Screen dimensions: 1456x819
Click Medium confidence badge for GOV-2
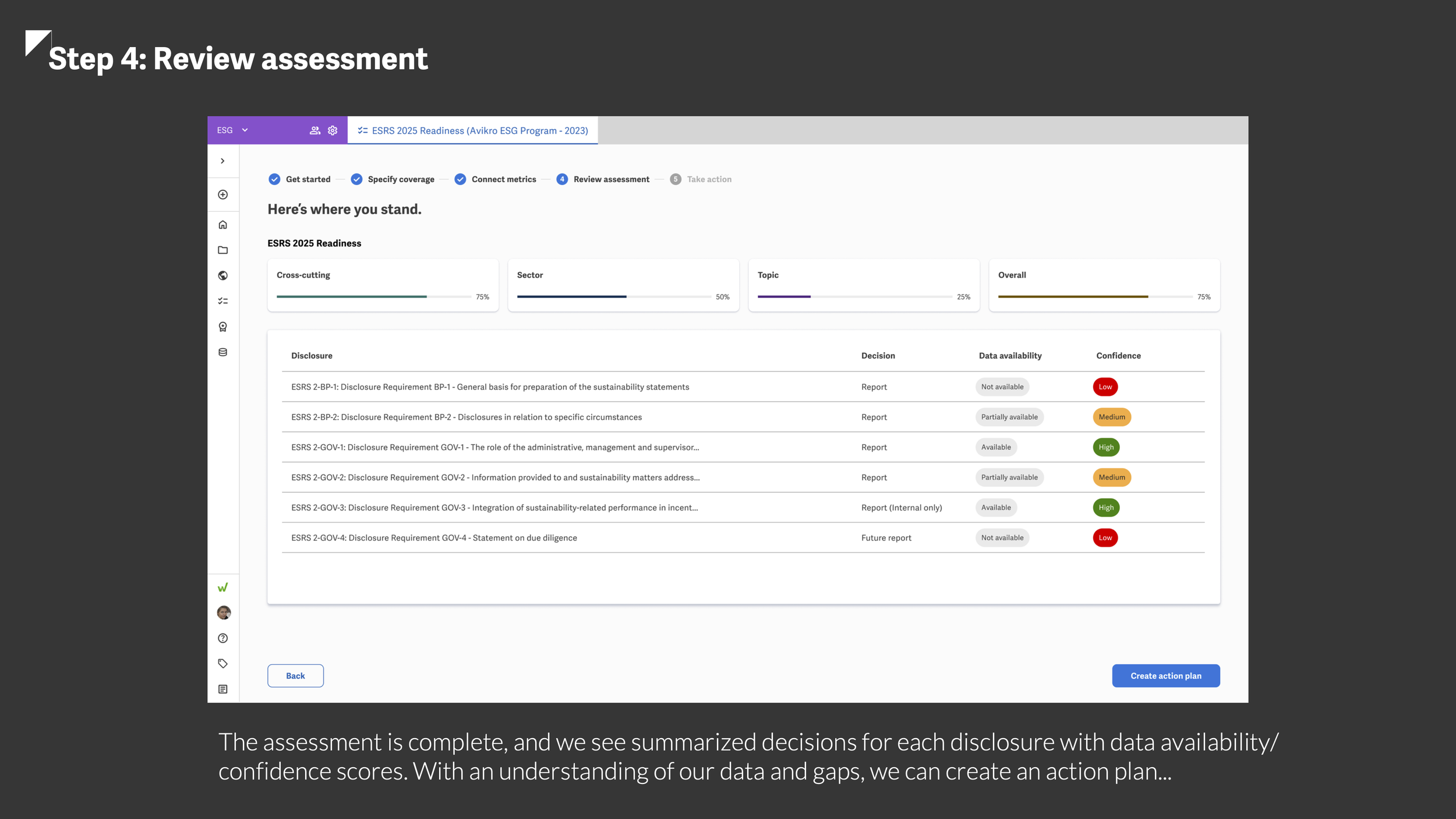tap(1112, 477)
